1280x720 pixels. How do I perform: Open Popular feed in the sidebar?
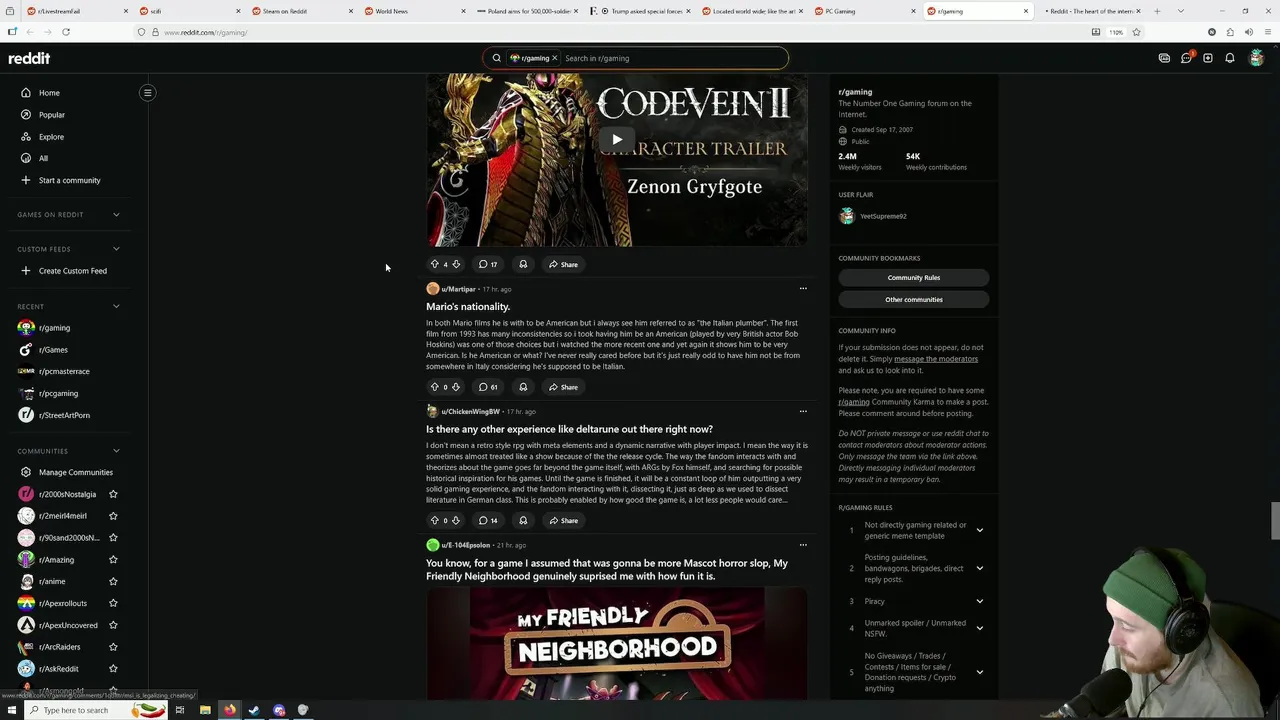(x=51, y=115)
